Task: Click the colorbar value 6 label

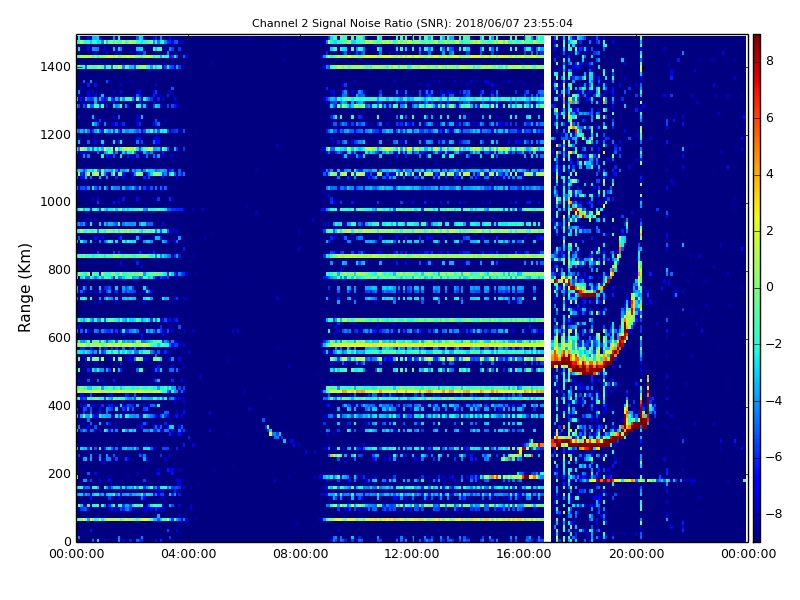Action: click(x=770, y=118)
